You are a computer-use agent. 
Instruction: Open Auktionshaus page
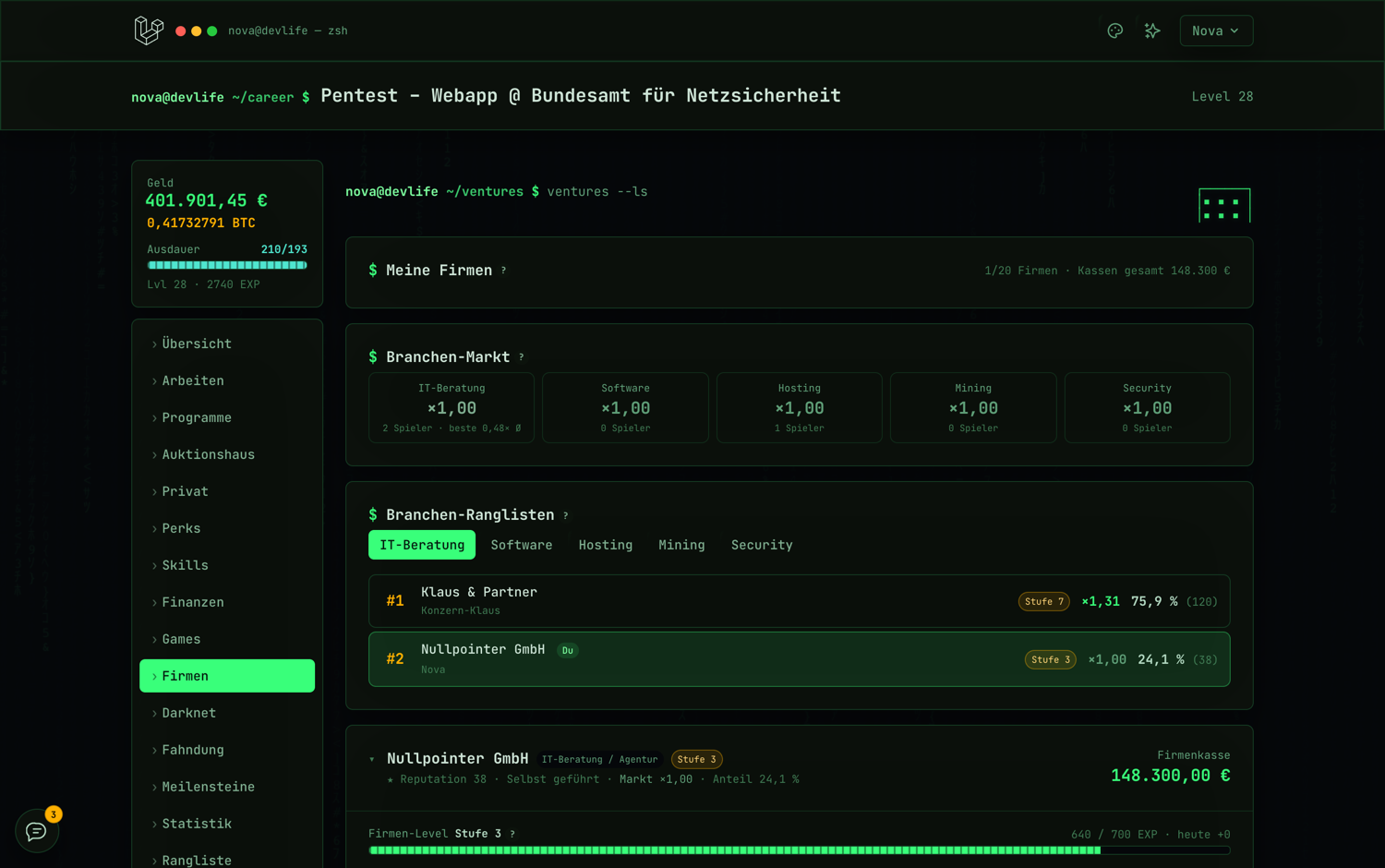(227, 454)
